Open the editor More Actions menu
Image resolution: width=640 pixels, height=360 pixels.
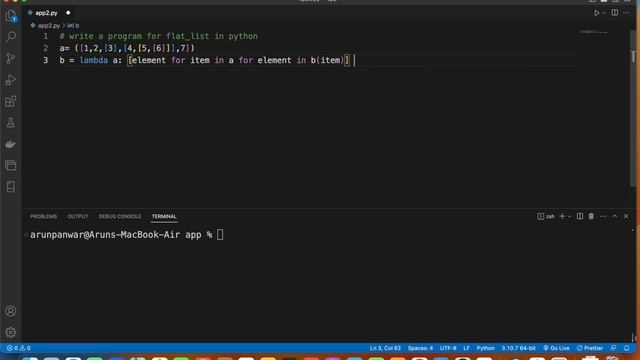tap(626, 13)
